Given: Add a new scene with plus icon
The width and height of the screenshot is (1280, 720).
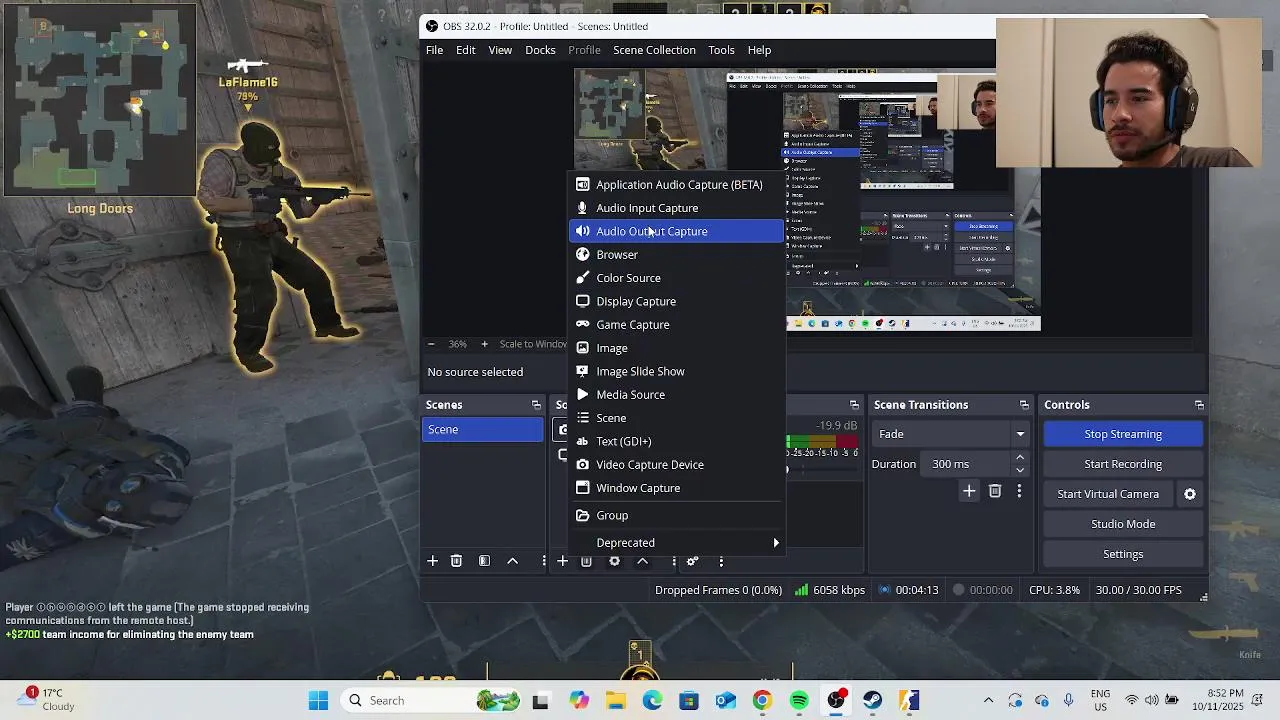Looking at the screenshot, I should pos(433,561).
